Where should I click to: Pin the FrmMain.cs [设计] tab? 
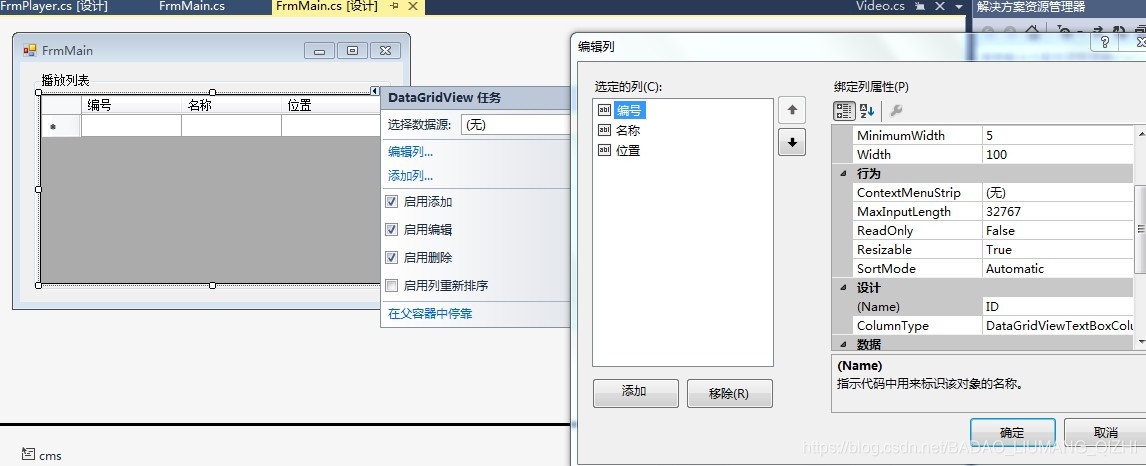pyautogui.click(x=395, y=6)
